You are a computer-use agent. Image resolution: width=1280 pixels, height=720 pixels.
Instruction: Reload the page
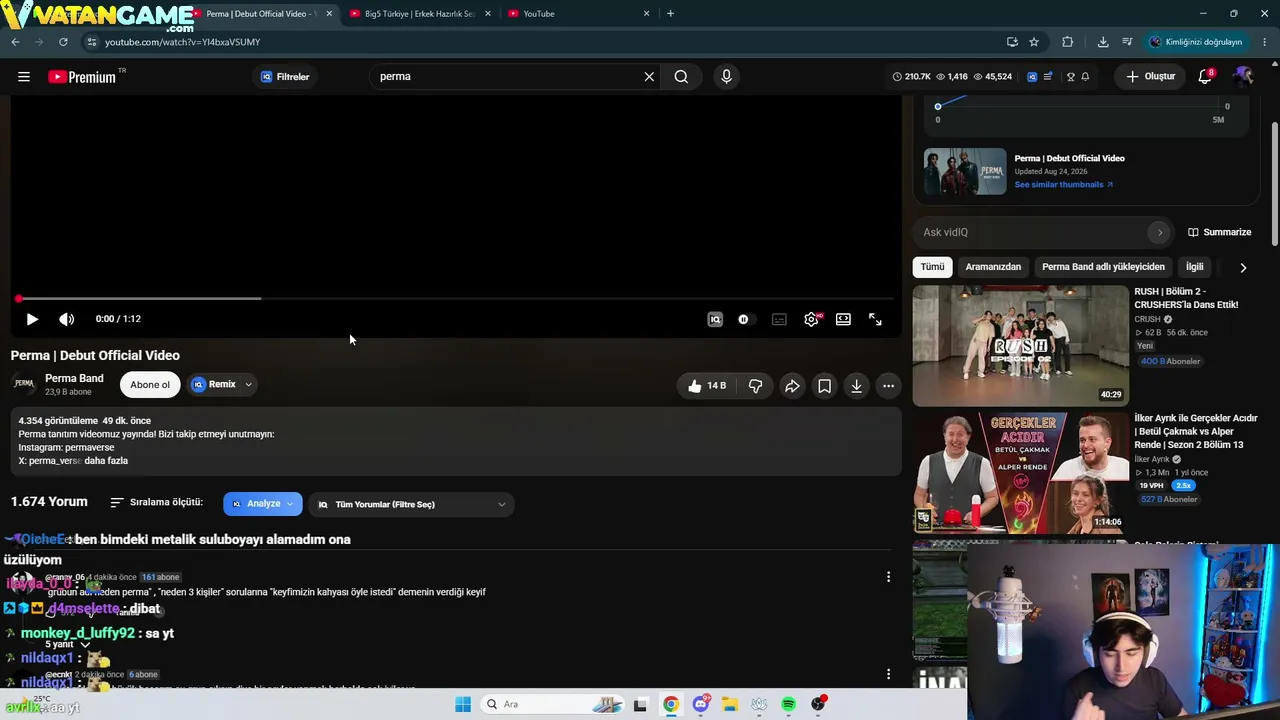coord(63,42)
